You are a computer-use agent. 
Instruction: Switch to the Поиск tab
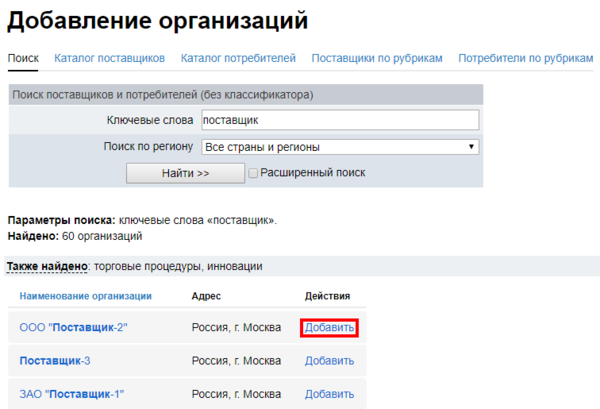23,59
